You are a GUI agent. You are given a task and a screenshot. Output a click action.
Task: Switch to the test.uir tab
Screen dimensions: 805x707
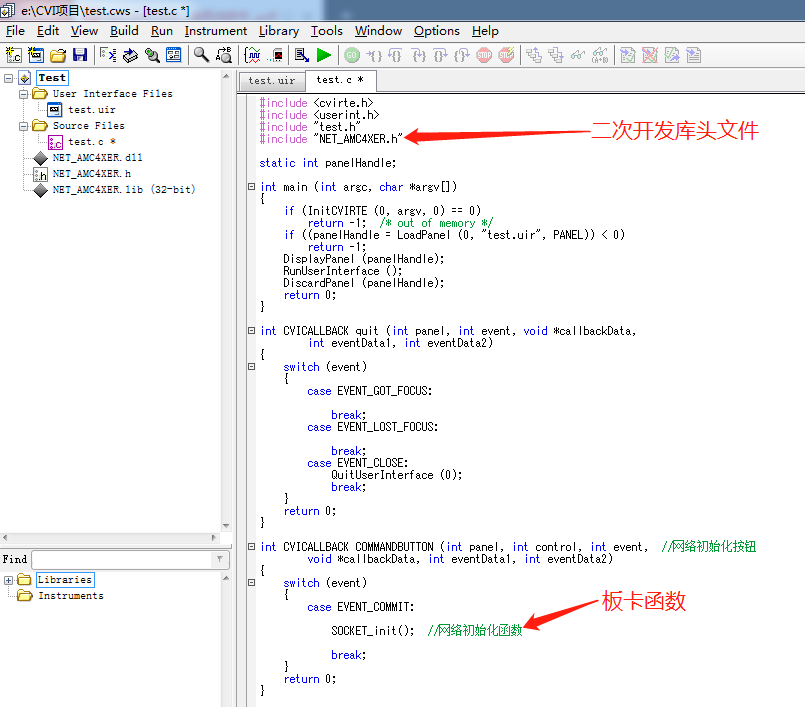[271, 80]
